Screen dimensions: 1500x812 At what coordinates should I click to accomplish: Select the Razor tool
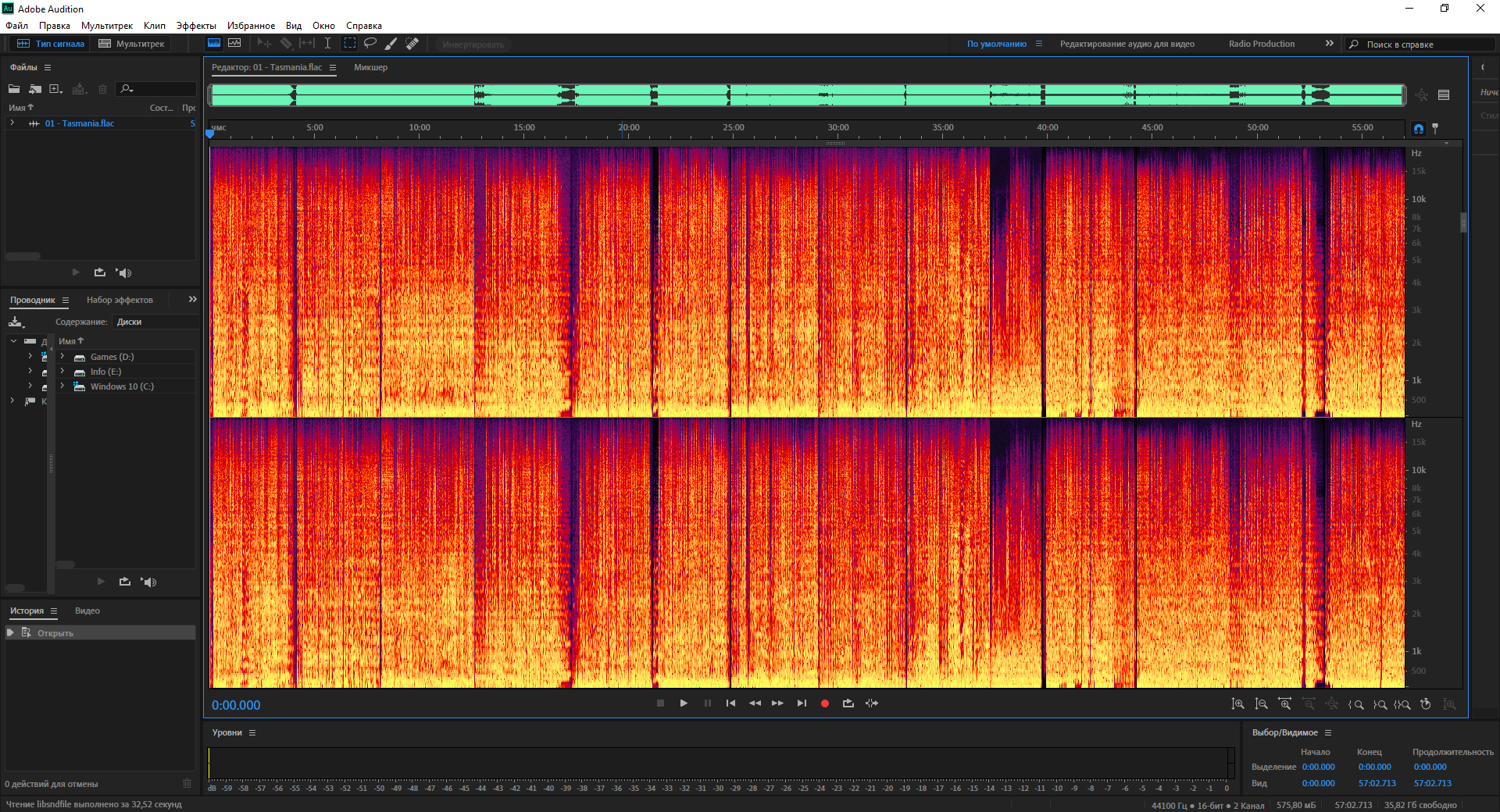pos(286,44)
